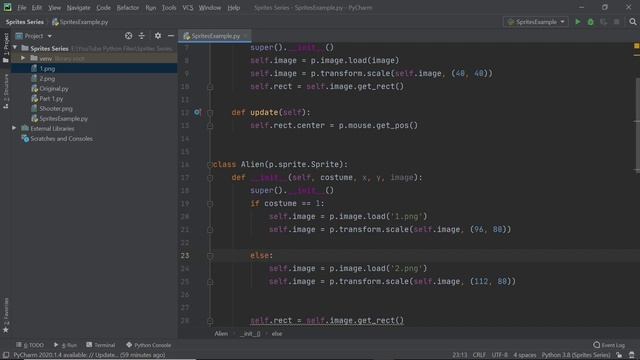Click the UTF-8 encoding indicator
The height and width of the screenshot is (360, 640).
[500, 355]
